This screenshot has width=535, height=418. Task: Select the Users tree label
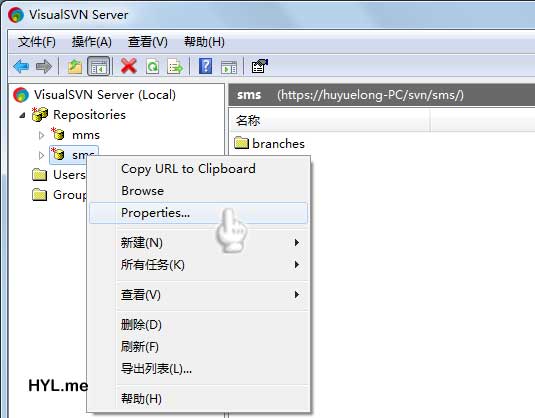click(69, 175)
